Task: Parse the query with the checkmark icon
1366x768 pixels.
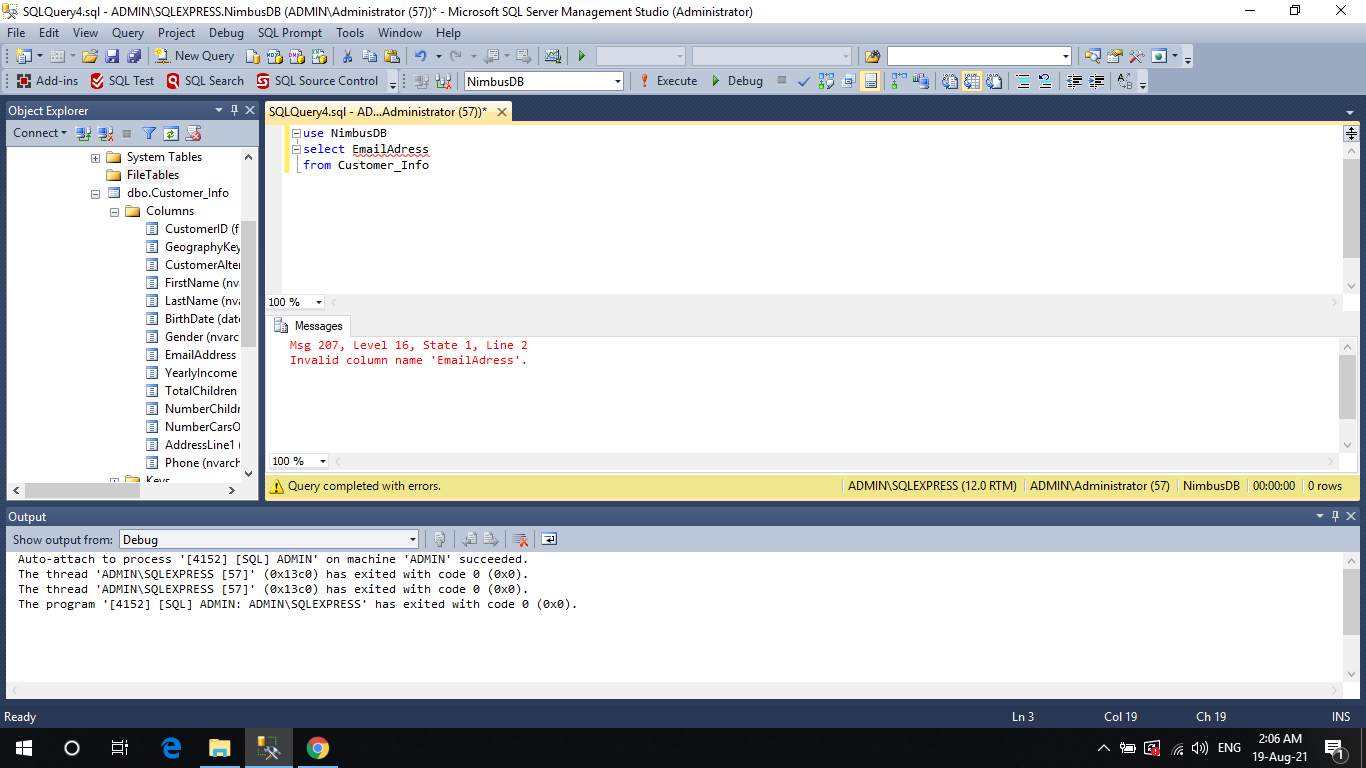Action: coord(804,81)
